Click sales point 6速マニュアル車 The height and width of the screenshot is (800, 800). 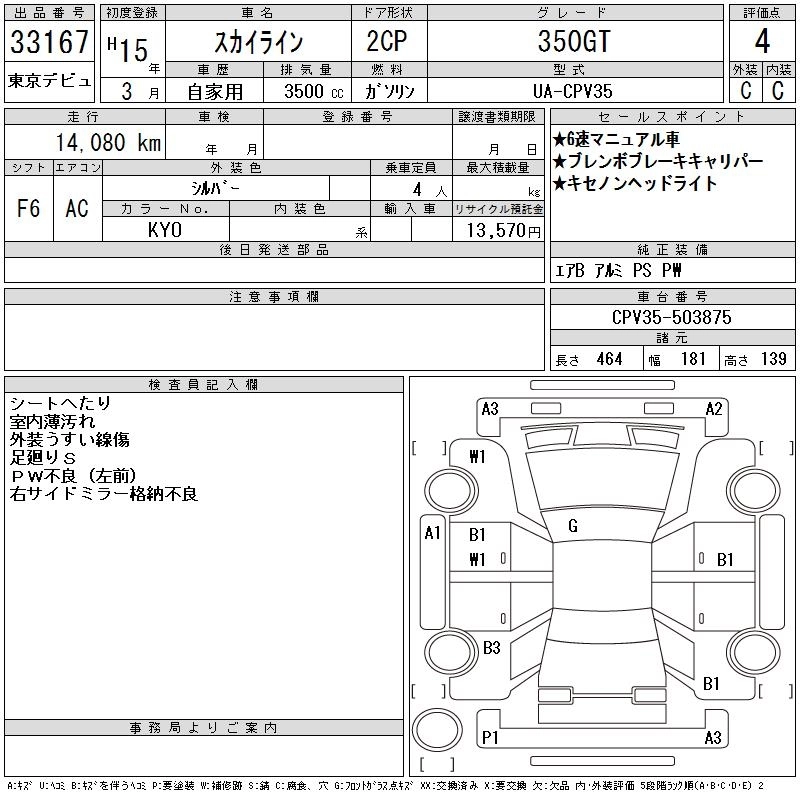coord(616,139)
